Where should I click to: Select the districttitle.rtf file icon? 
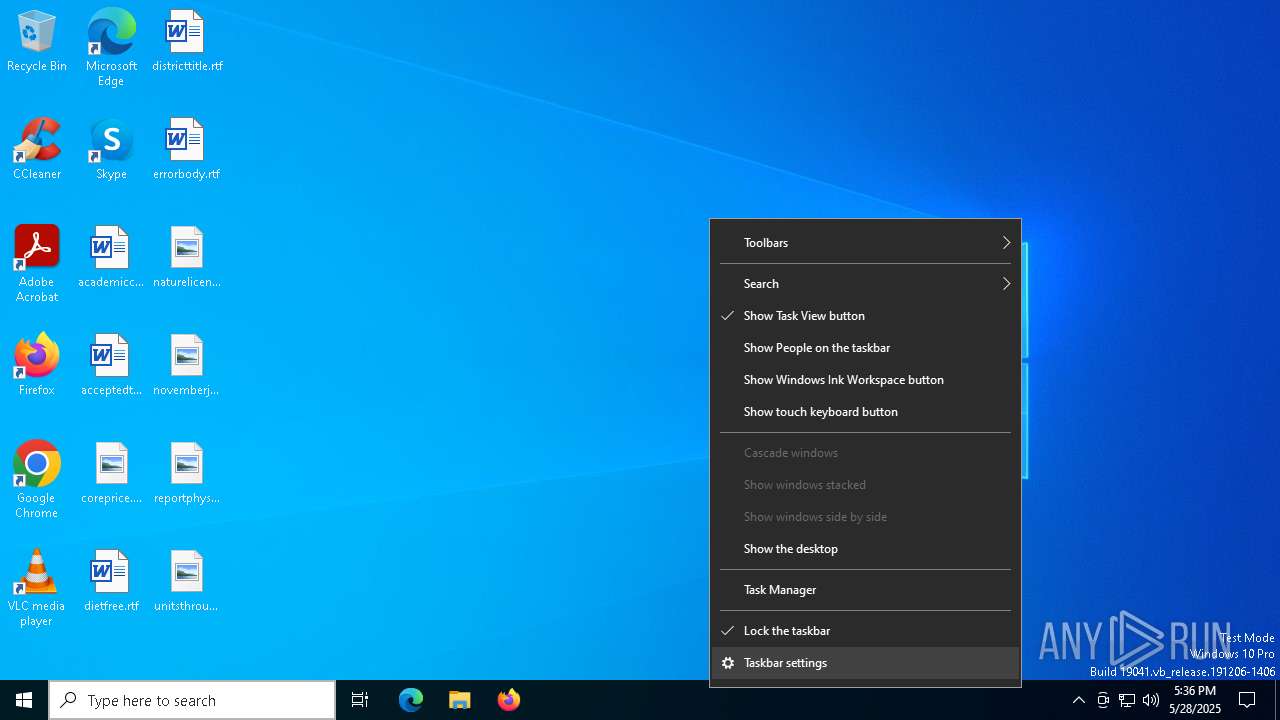click(x=187, y=41)
